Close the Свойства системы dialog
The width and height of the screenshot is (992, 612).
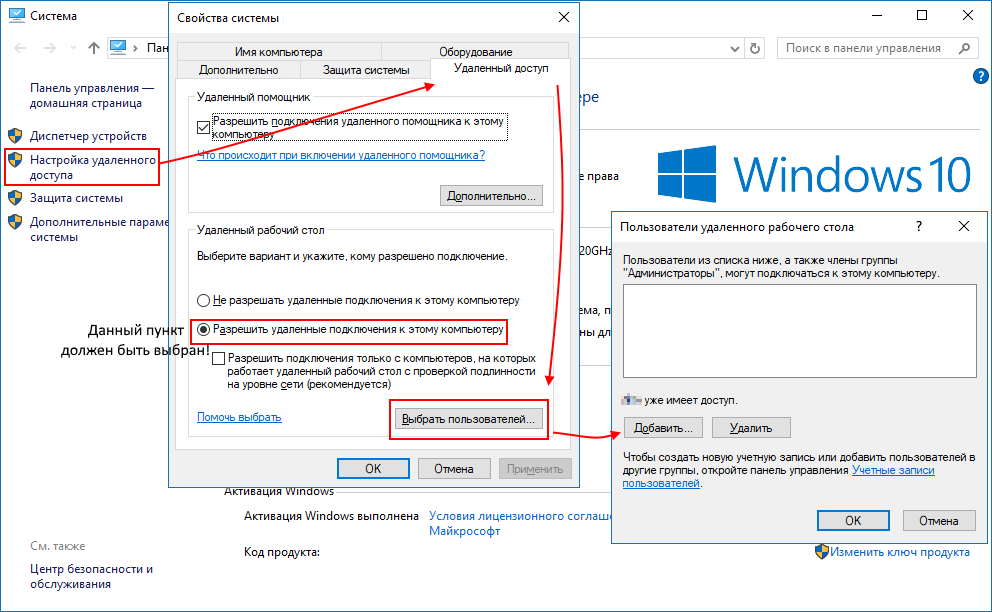click(564, 18)
